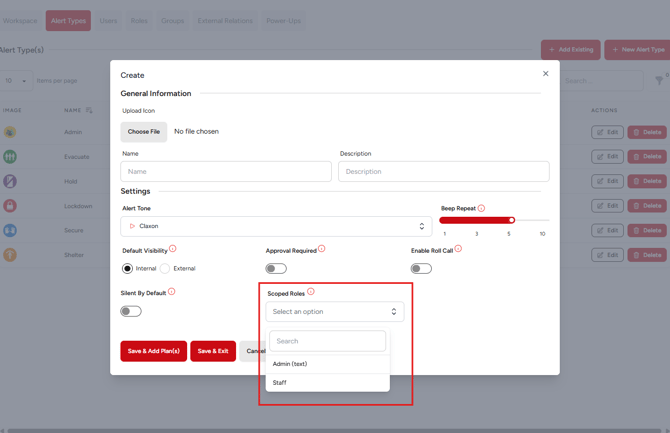The height and width of the screenshot is (433, 670).
Task: Pick Admin (text) role option
Action: click(x=290, y=364)
